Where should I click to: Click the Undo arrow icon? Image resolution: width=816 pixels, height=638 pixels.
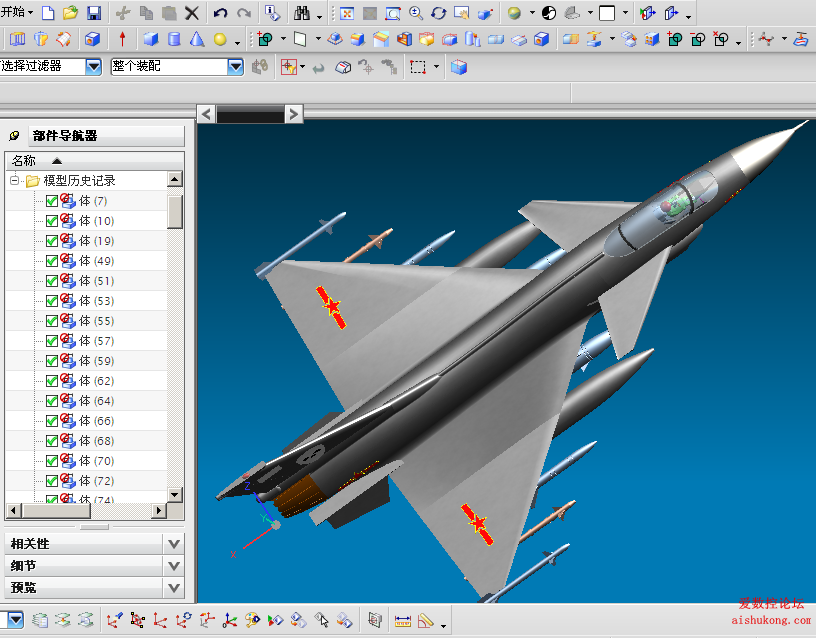tap(220, 14)
